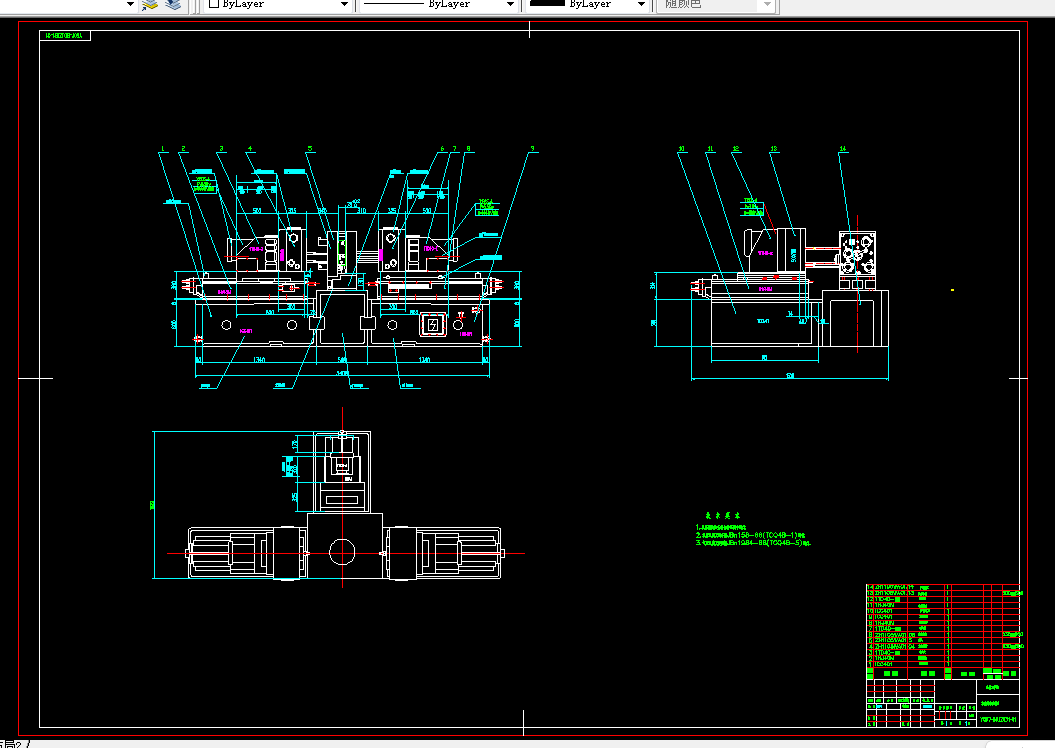This screenshot has width=1055, height=748.
Task: Select the 1340 dimension under left base
Action: click(x=258, y=360)
